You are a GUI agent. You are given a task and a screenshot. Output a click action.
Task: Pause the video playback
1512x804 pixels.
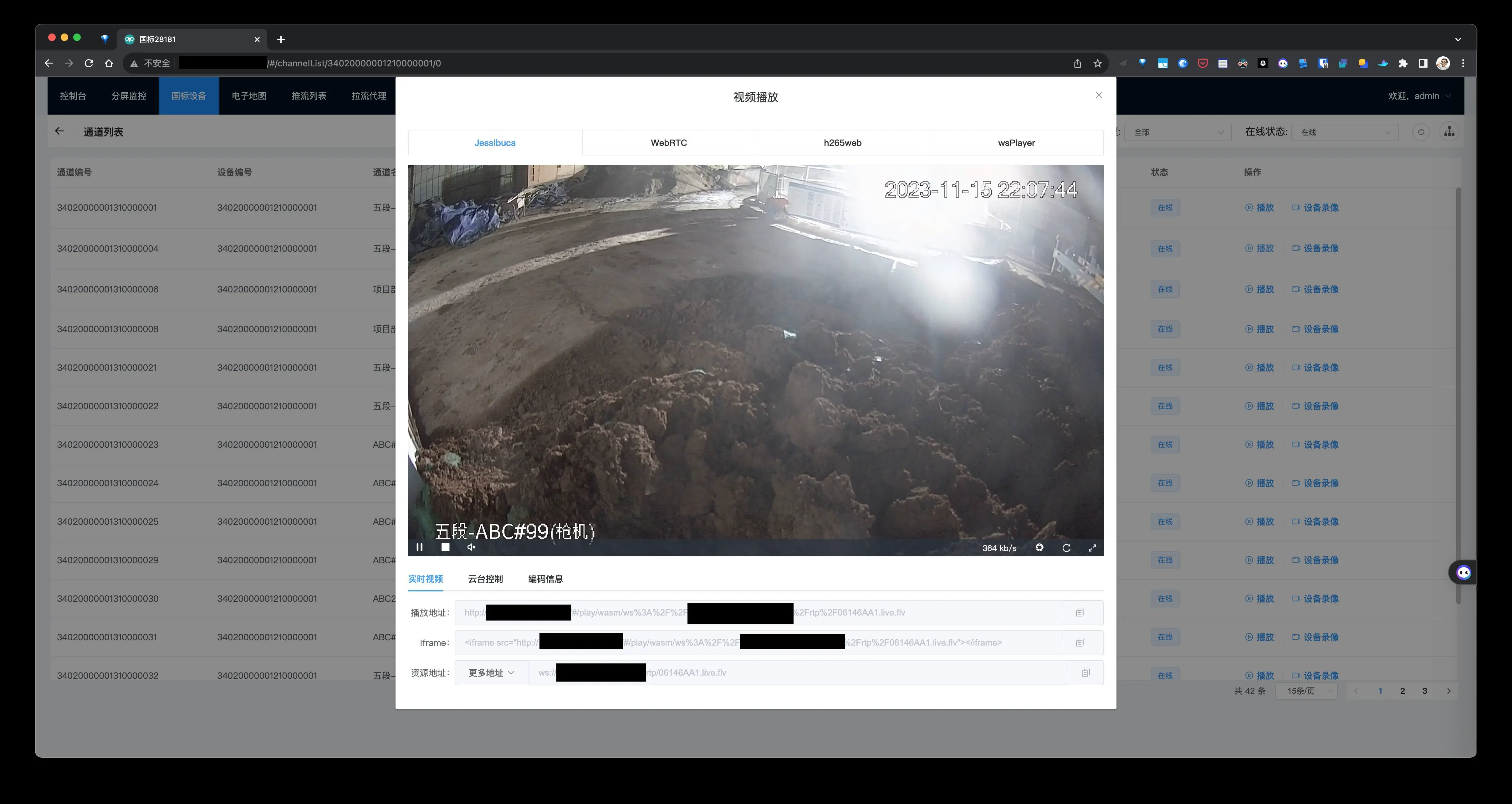(419, 547)
